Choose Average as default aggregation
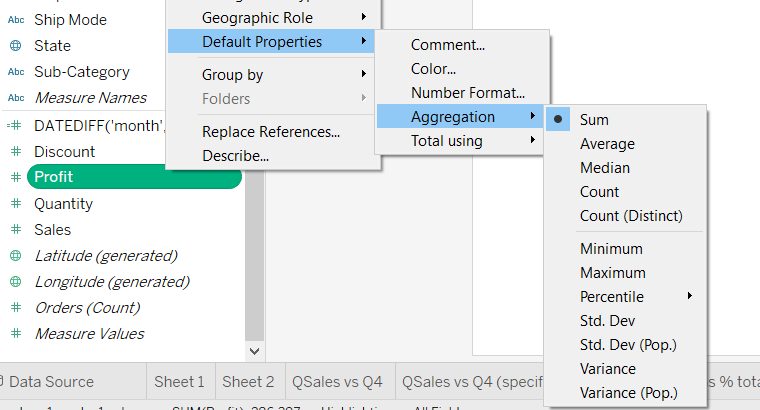The height and width of the screenshot is (410, 760). coord(607,144)
